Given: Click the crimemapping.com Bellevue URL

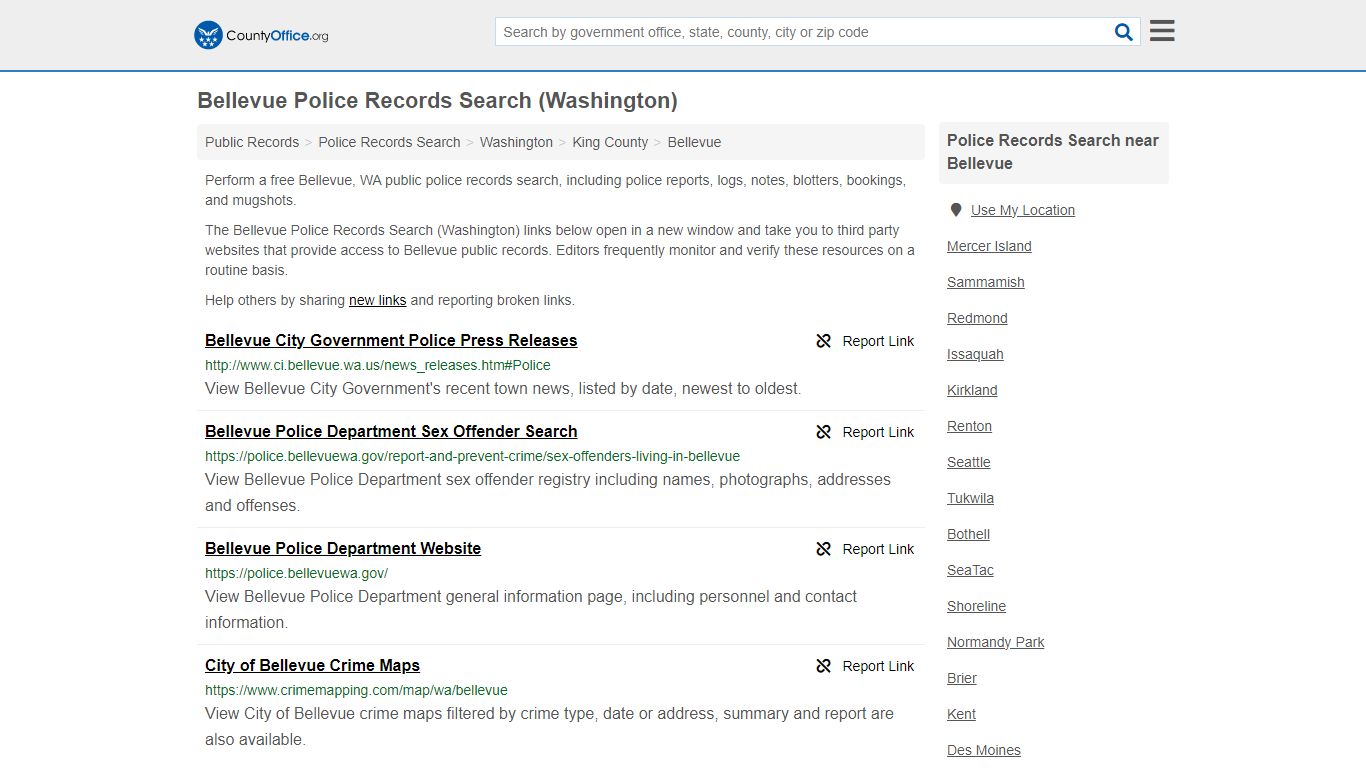Looking at the screenshot, I should tap(356, 690).
